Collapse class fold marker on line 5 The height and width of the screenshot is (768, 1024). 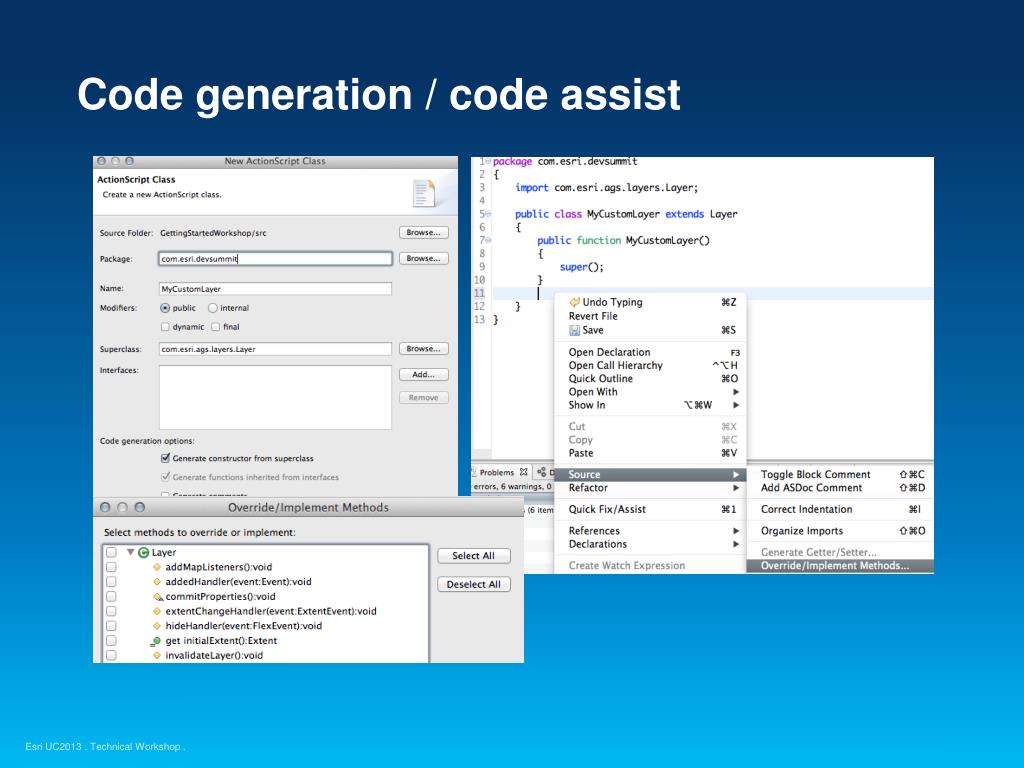click(x=488, y=214)
